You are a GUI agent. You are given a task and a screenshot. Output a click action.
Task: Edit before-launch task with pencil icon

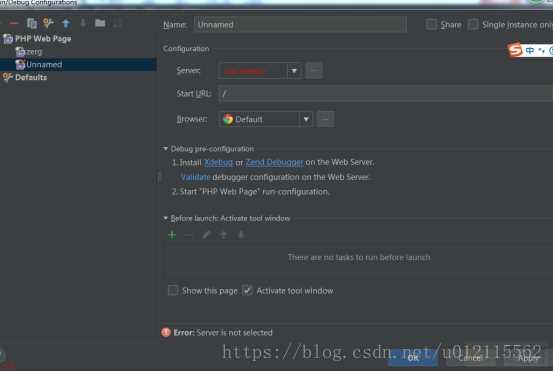[206, 235]
